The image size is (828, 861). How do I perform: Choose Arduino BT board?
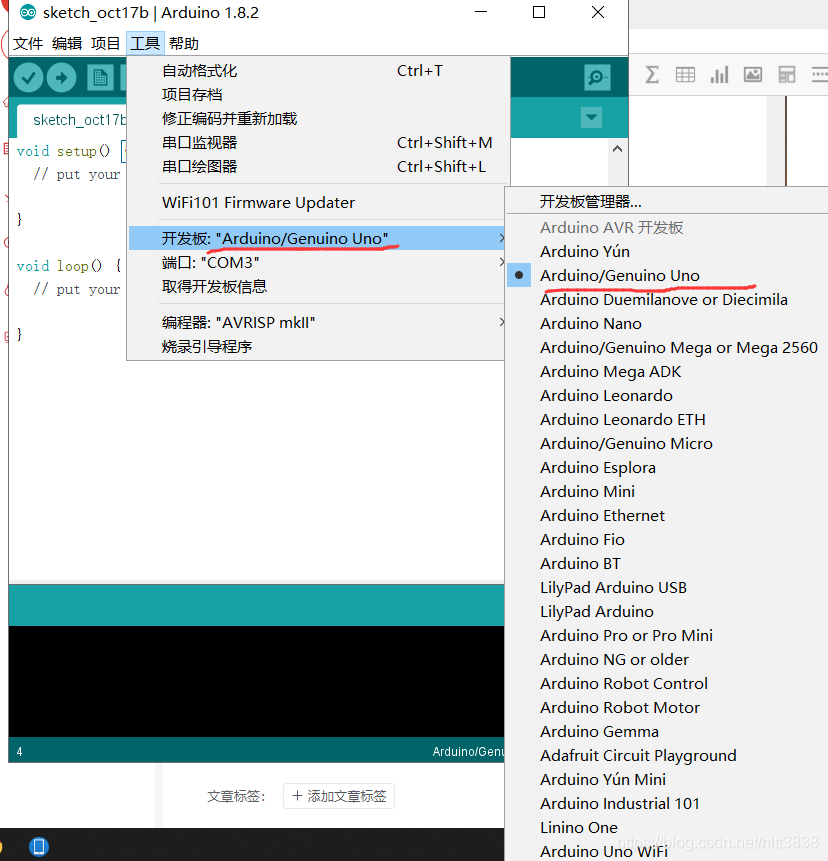(667, 563)
